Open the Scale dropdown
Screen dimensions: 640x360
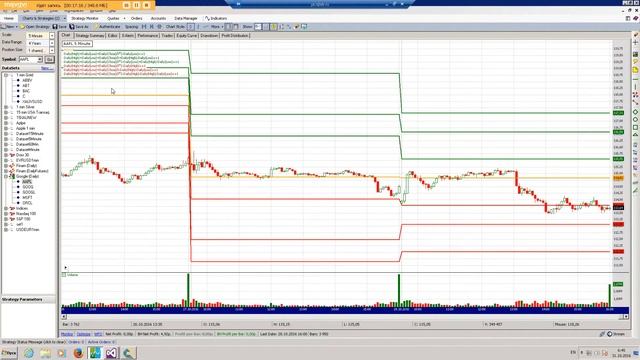tap(52, 36)
